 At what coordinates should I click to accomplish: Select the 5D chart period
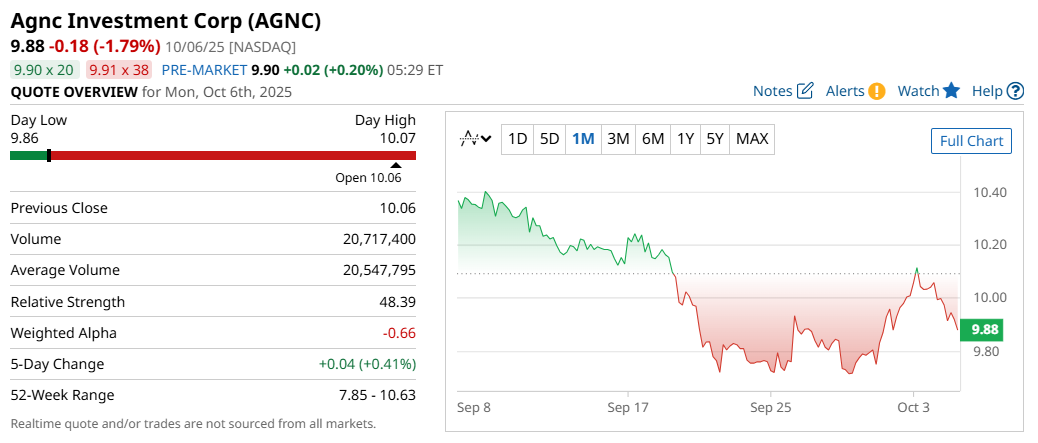(x=550, y=139)
